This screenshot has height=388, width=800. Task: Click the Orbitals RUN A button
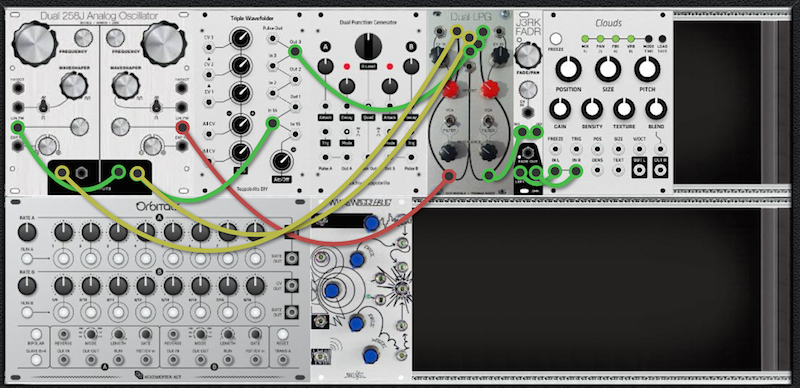click(x=27, y=258)
